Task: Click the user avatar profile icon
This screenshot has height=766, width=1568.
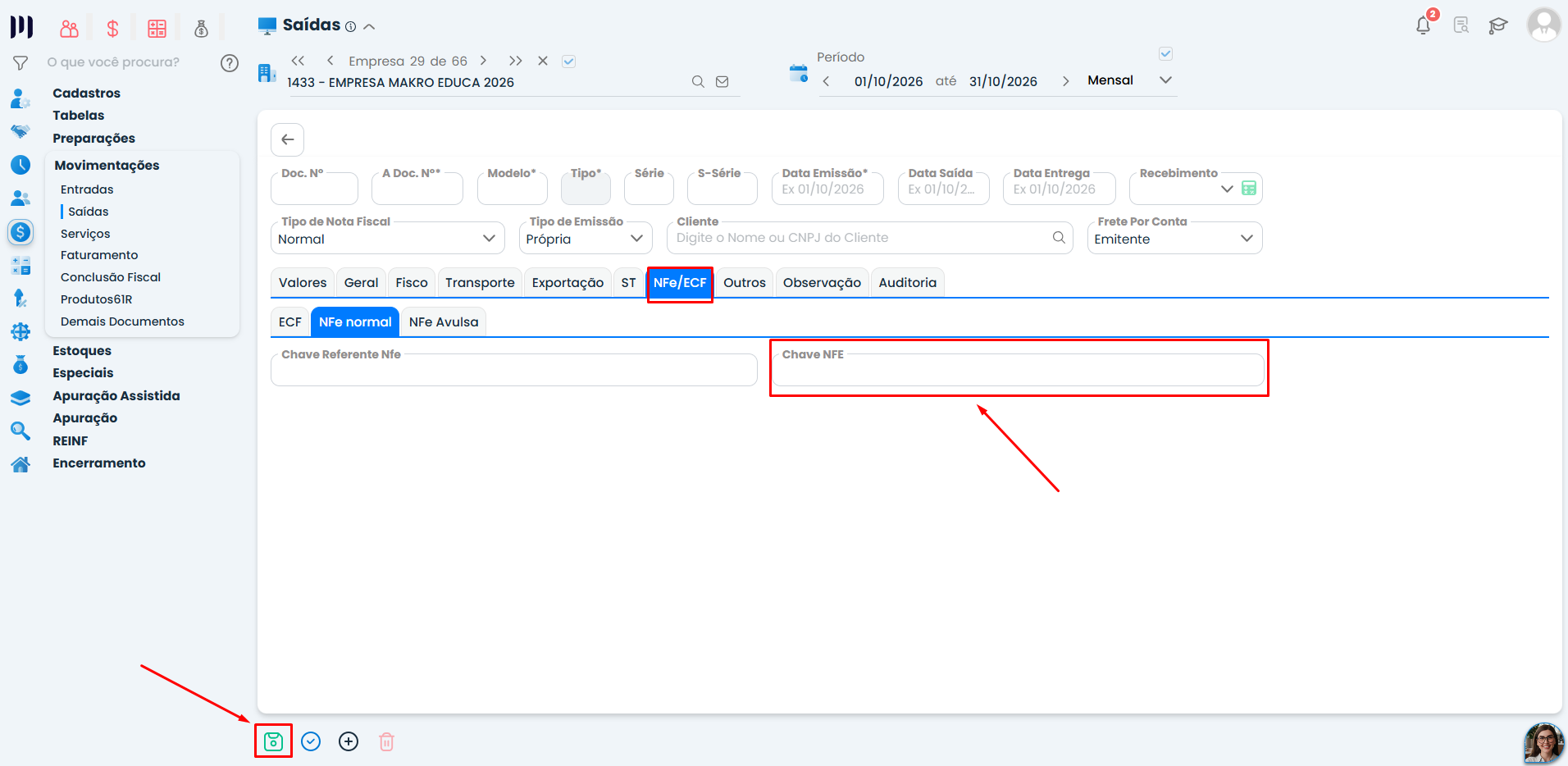Action: tap(1543, 25)
